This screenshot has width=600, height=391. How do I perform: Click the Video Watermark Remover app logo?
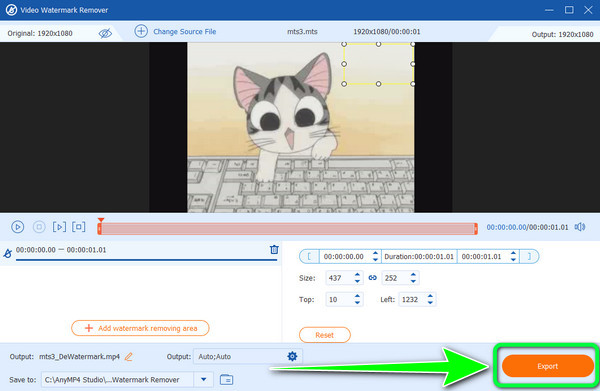pyautogui.click(x=11, y=10)
